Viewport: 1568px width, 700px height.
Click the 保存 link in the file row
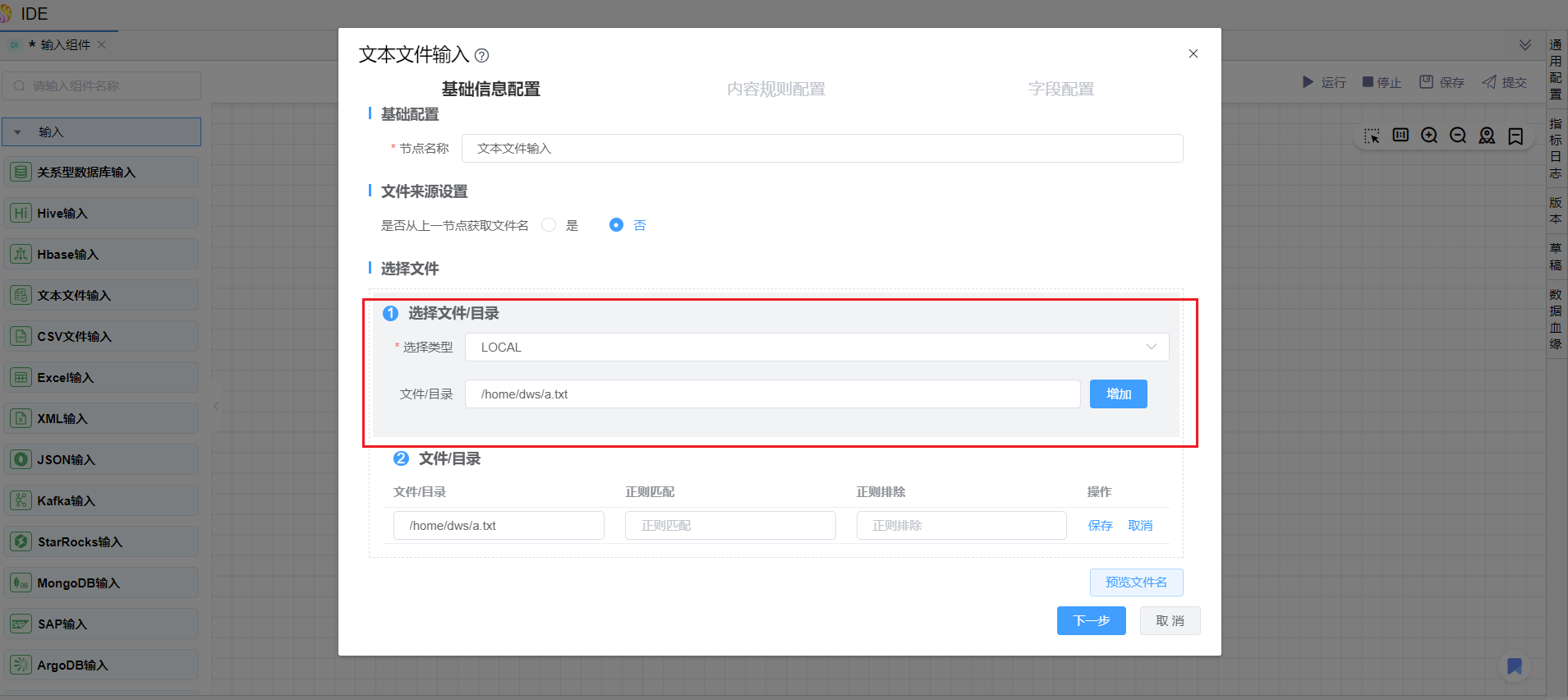coord(1100,526)
